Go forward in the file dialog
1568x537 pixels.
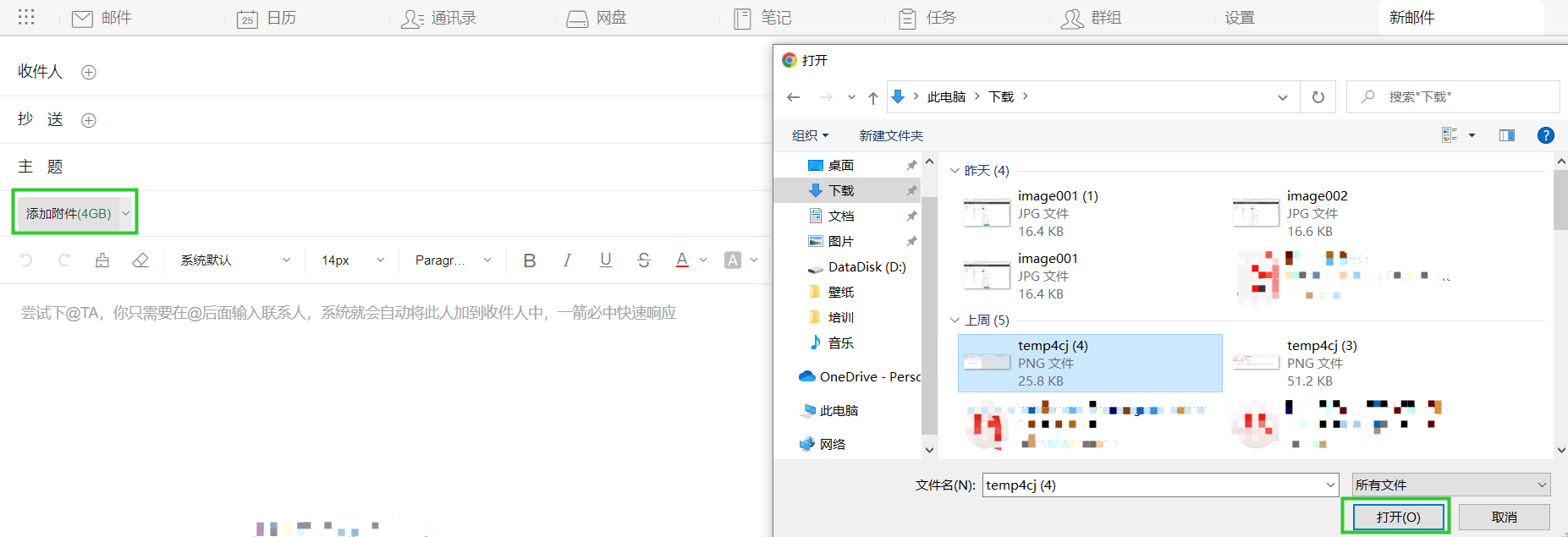click(826, 97)
